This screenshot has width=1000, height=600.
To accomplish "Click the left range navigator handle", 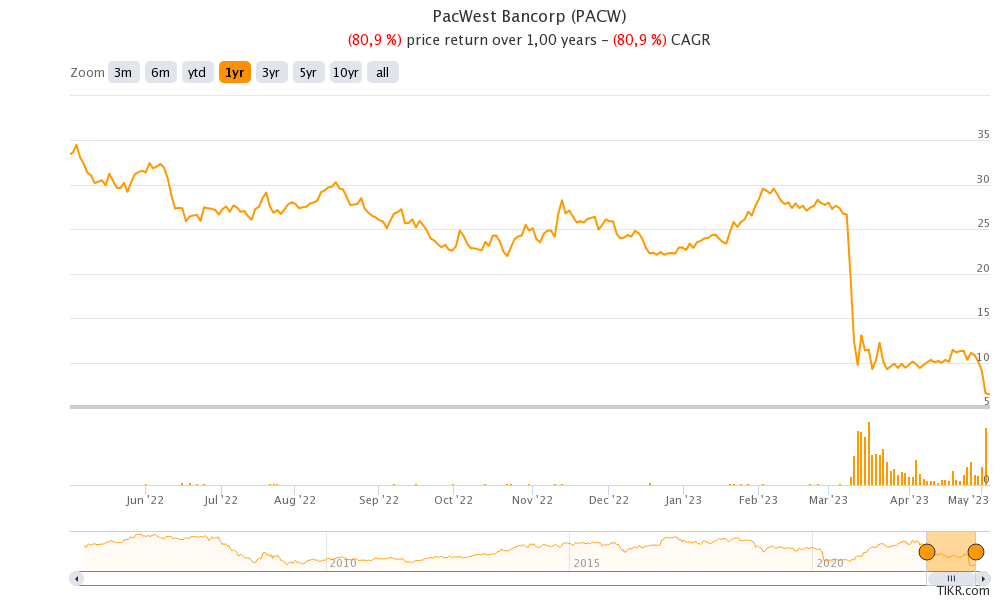I will click(x=927, y=552).
